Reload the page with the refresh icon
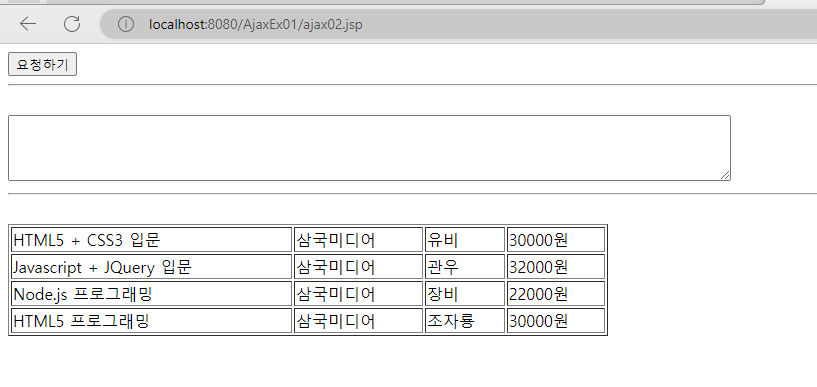 [x=72, y=24]
